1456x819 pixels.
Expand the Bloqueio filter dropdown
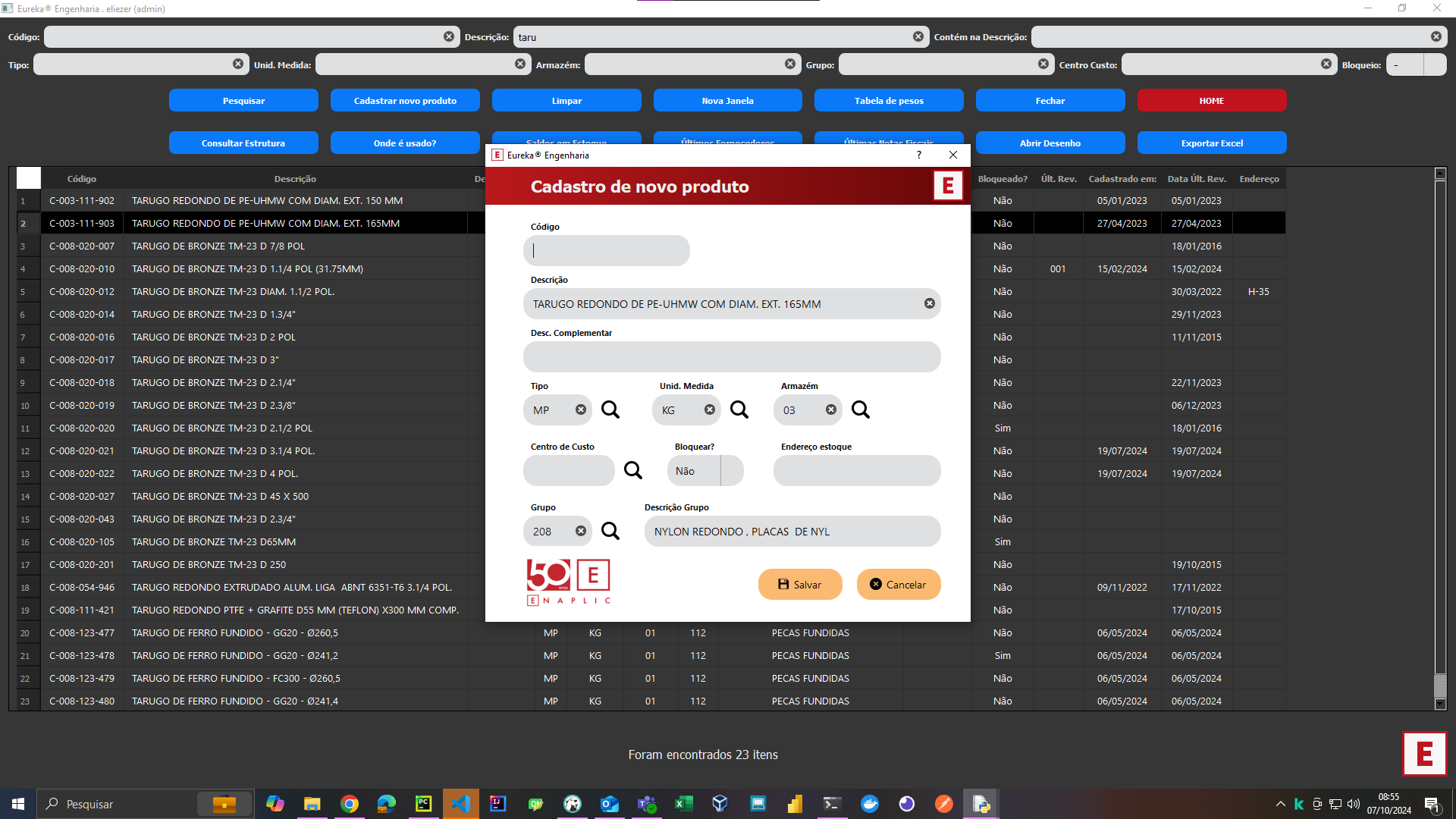click(1435, 65)
